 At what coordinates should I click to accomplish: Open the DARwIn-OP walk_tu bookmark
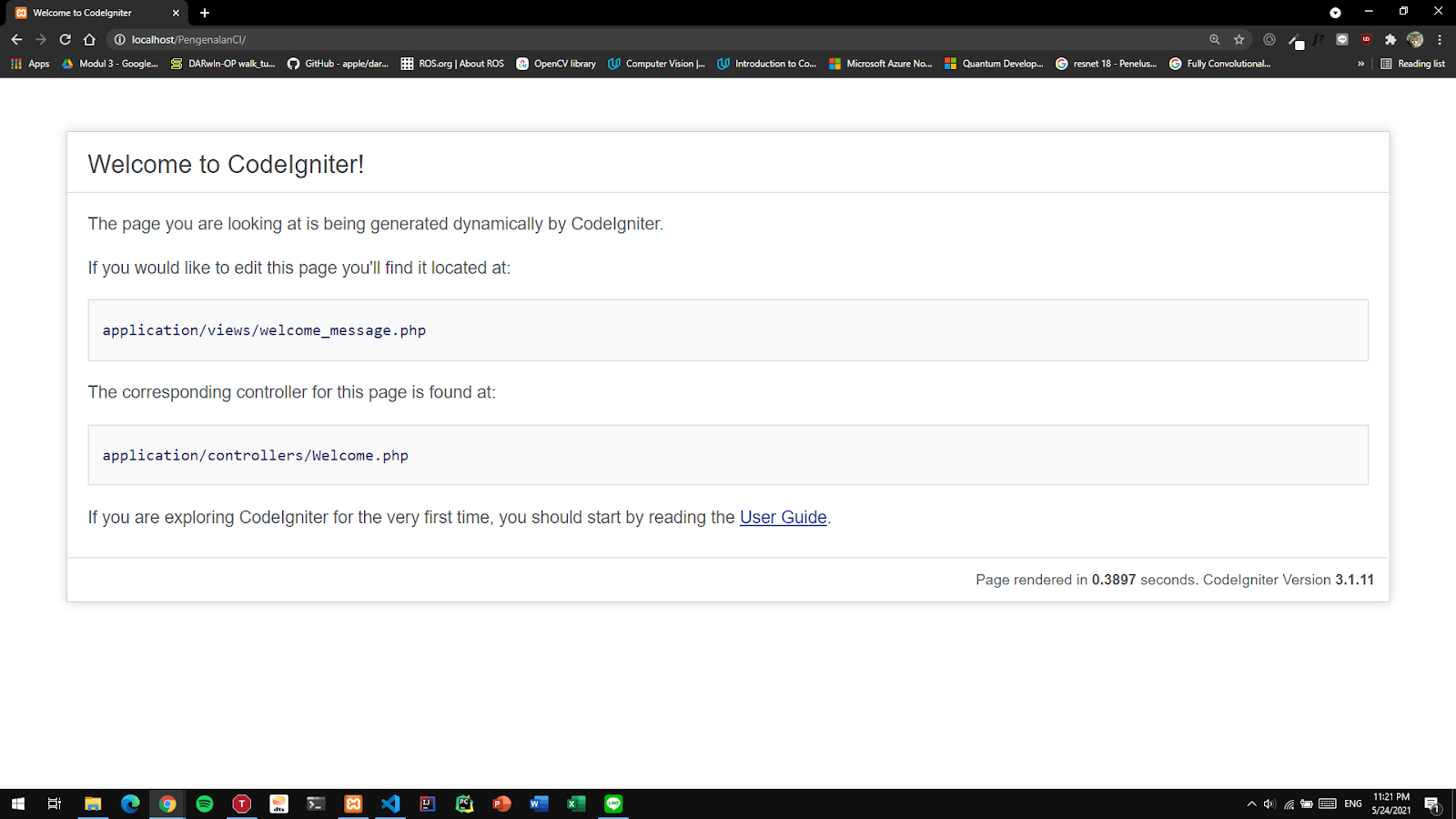pyautogui.click(x=223, y=64)
